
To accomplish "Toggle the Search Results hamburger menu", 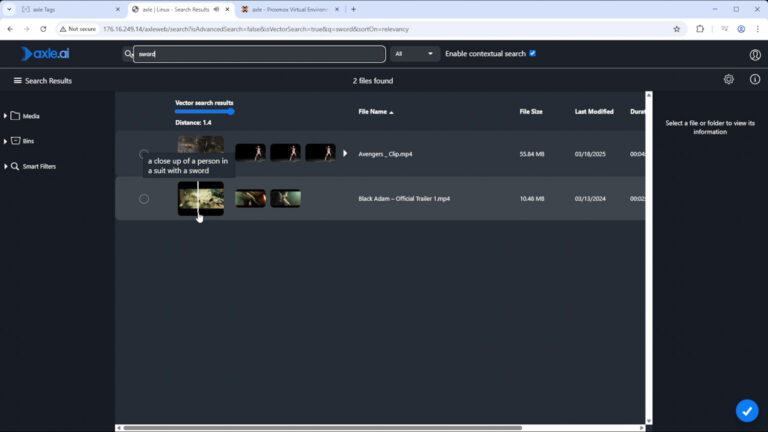I will pos(18,81).
